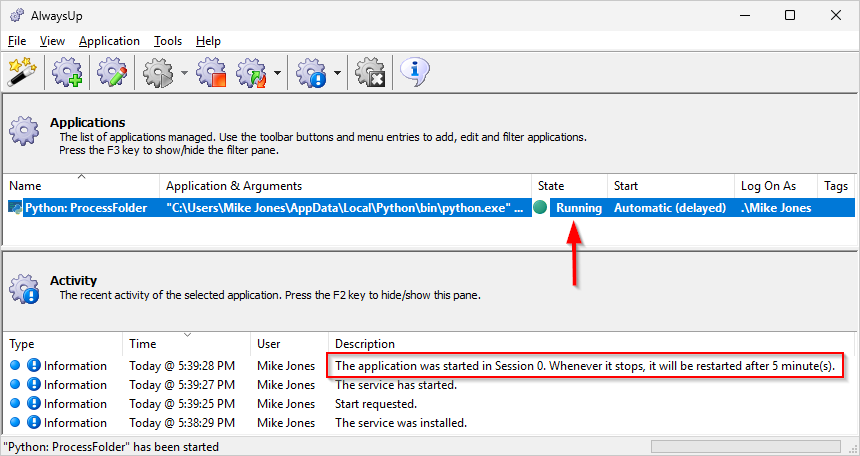
Task: Click the Running state text
Action: 579,208
